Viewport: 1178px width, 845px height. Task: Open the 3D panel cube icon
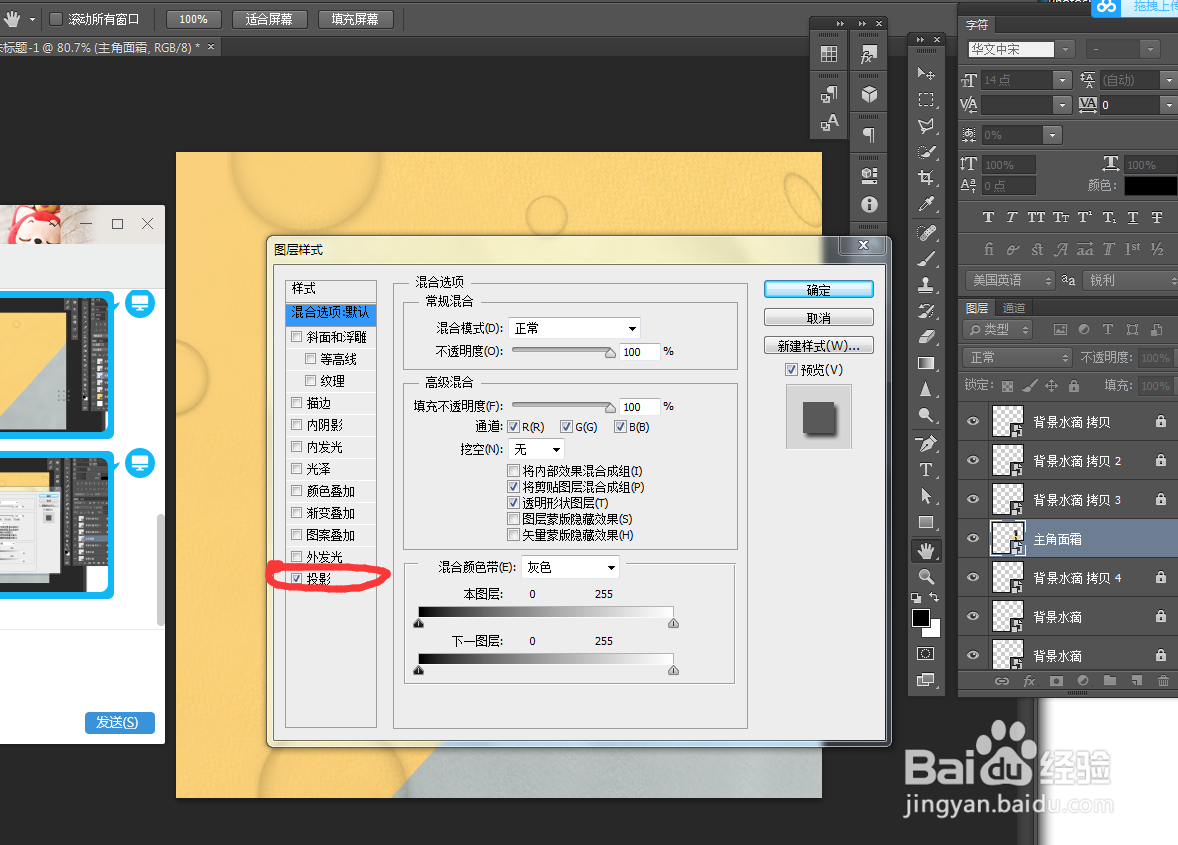click(x=869, y=94)
